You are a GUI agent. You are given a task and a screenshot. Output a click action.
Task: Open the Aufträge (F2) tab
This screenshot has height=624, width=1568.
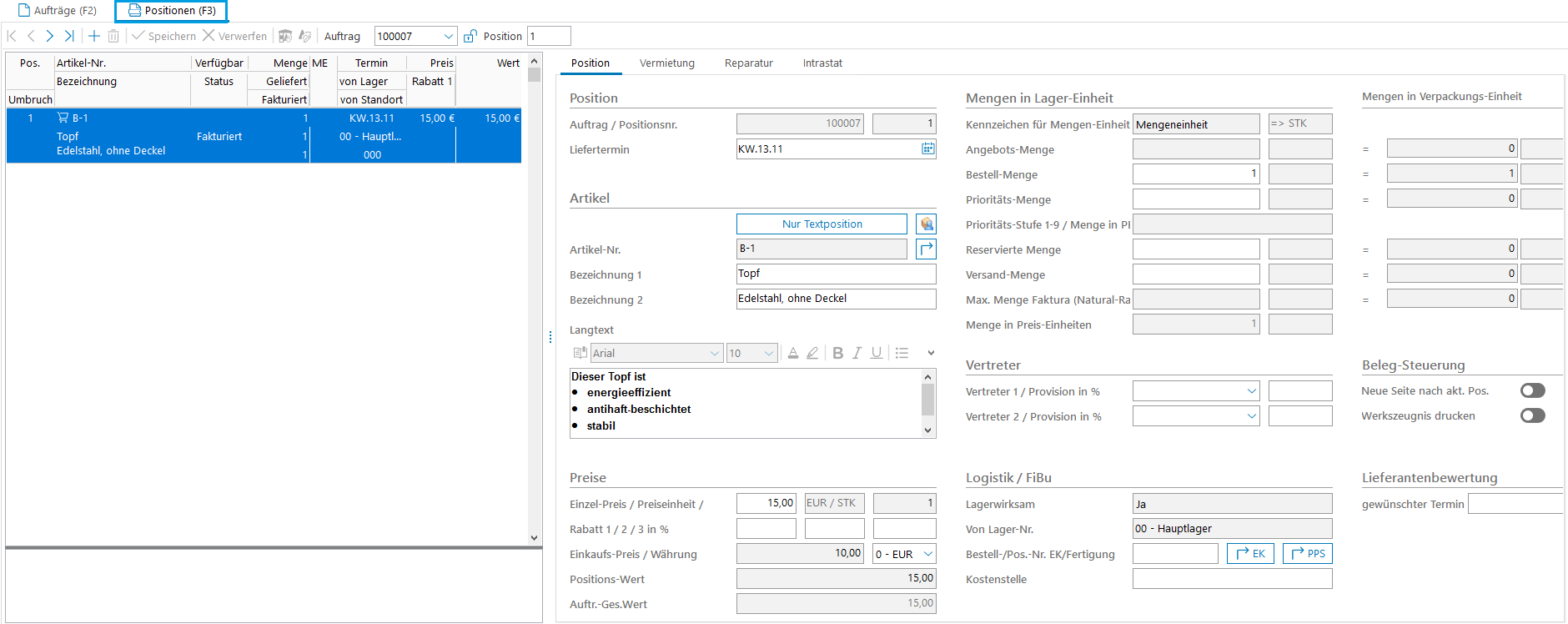pos(58,11)
